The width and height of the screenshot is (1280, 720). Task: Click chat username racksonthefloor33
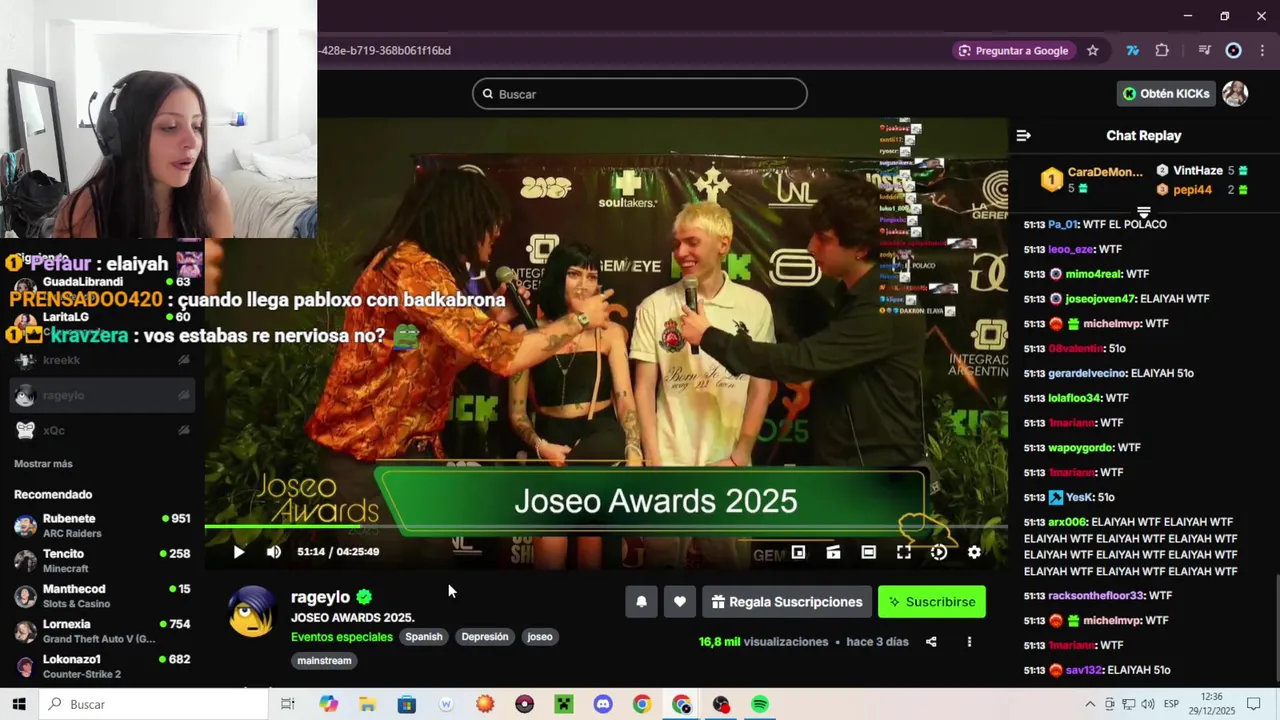click(1096, 596)
